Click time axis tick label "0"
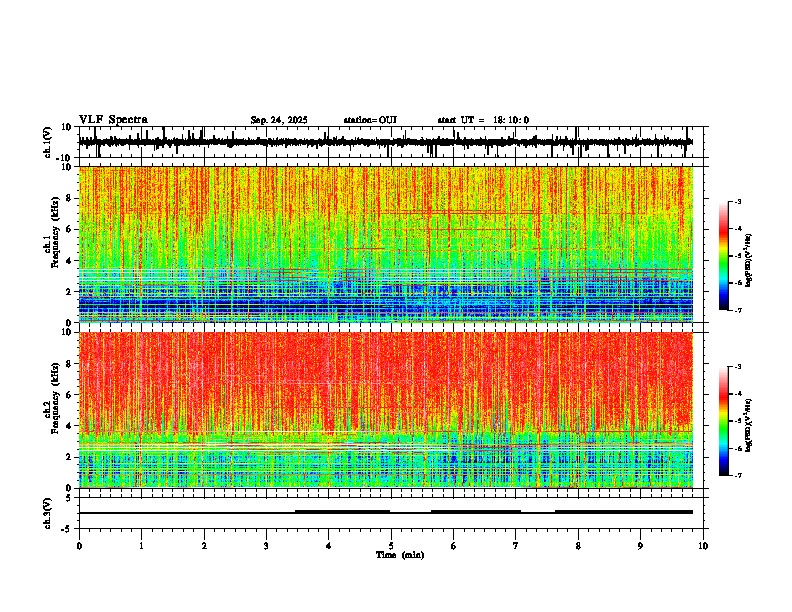The height and width of the screenshot is (612, 792). (79, 546)
